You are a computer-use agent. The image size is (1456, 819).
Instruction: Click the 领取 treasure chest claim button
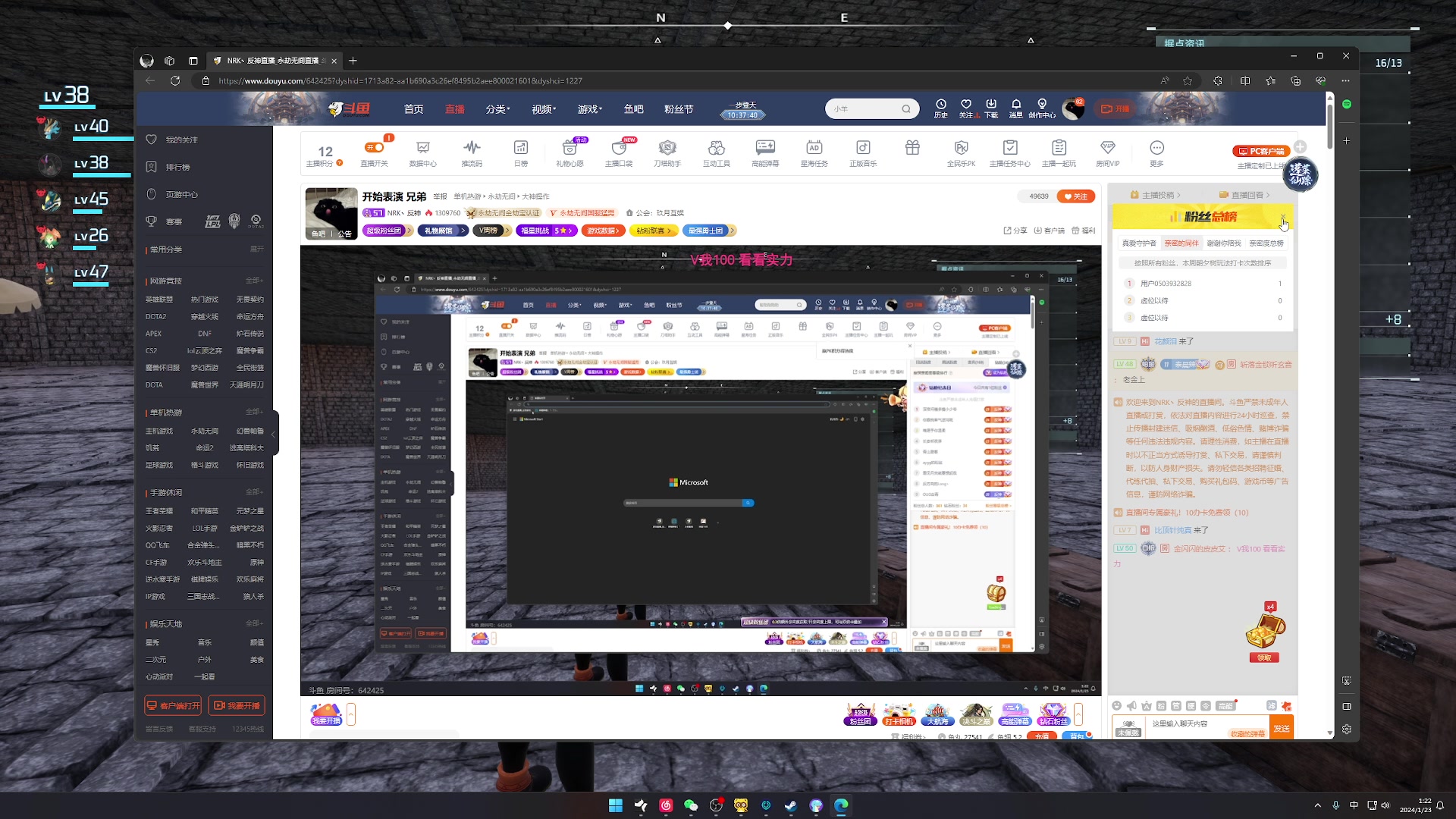click(1264, 657)
